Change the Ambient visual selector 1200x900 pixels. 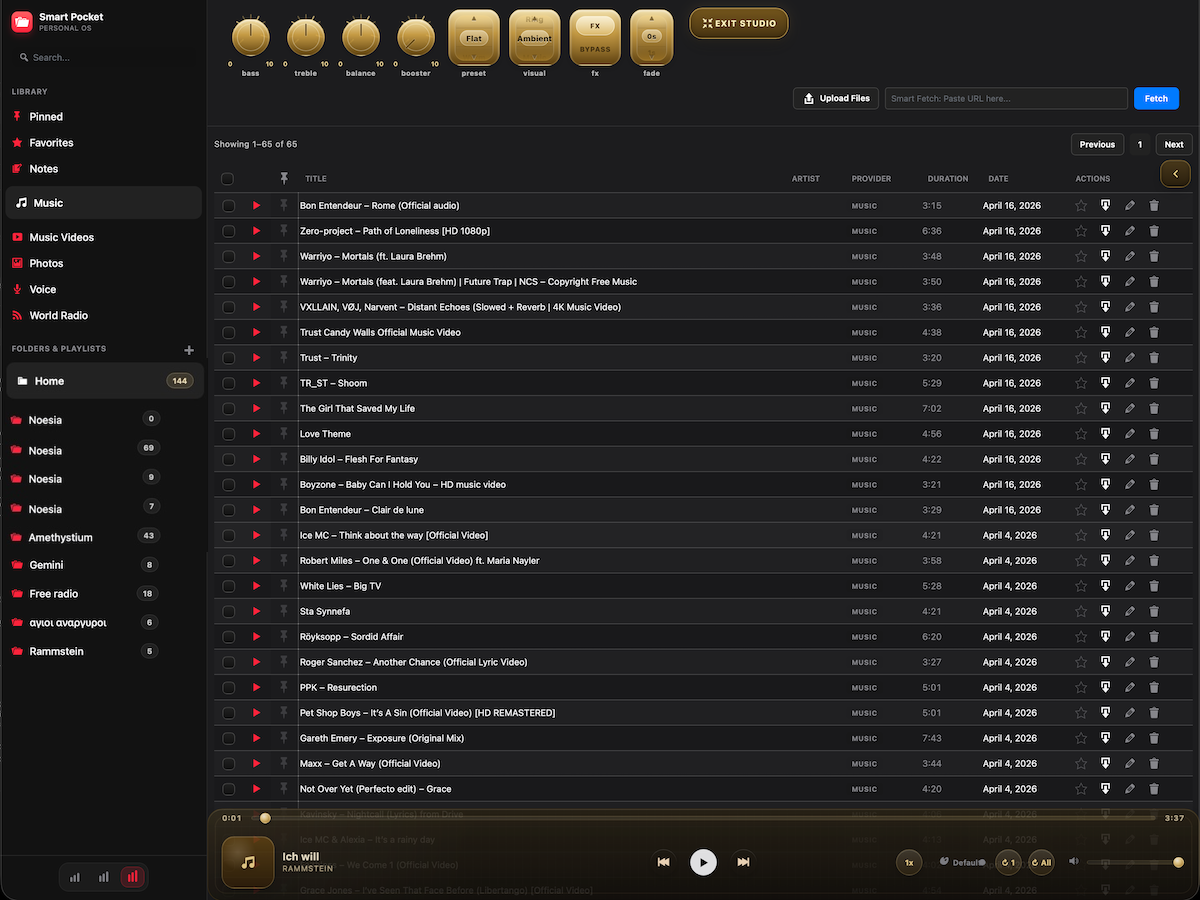coord(534,38)
